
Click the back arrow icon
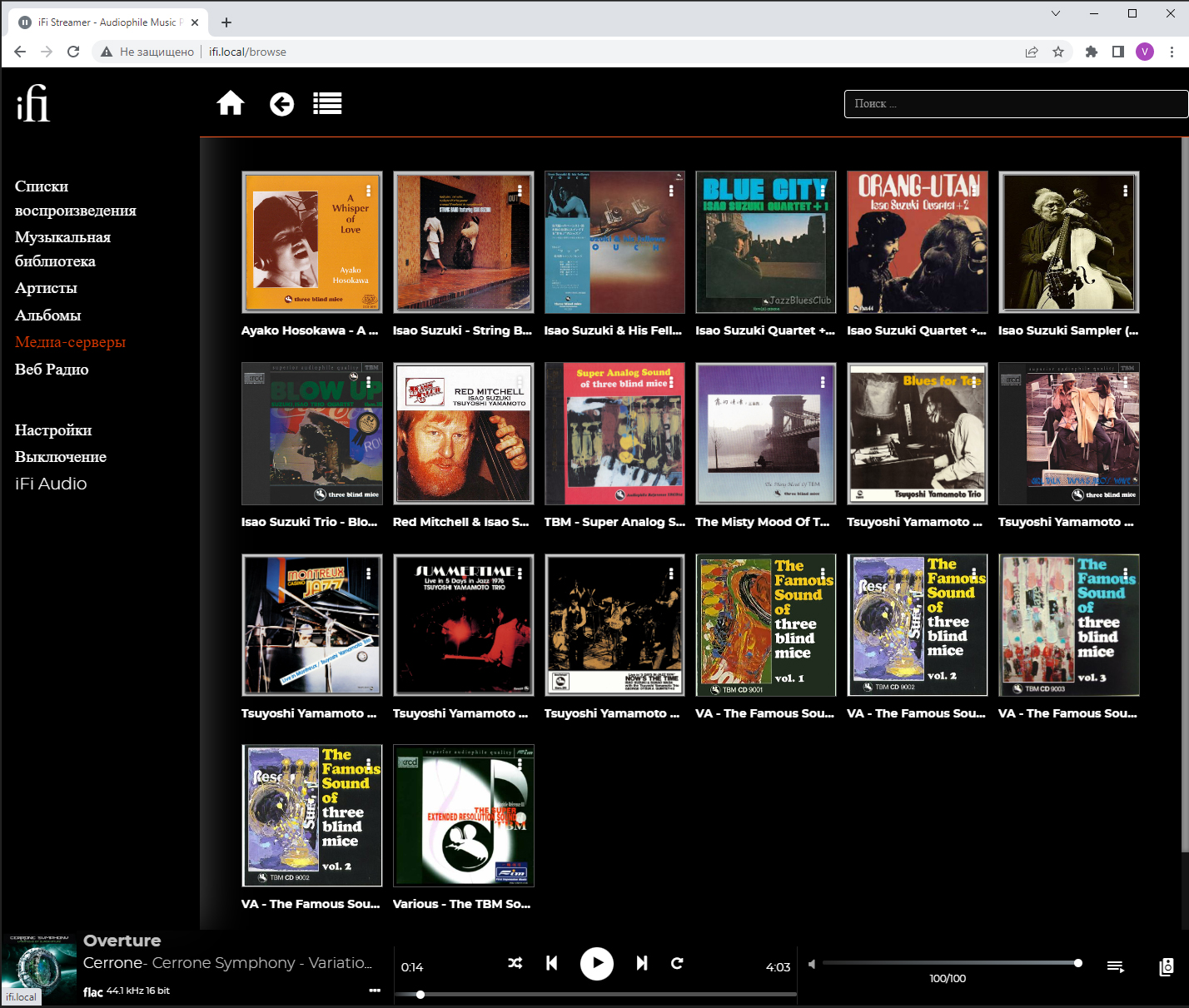pos(281,104)
